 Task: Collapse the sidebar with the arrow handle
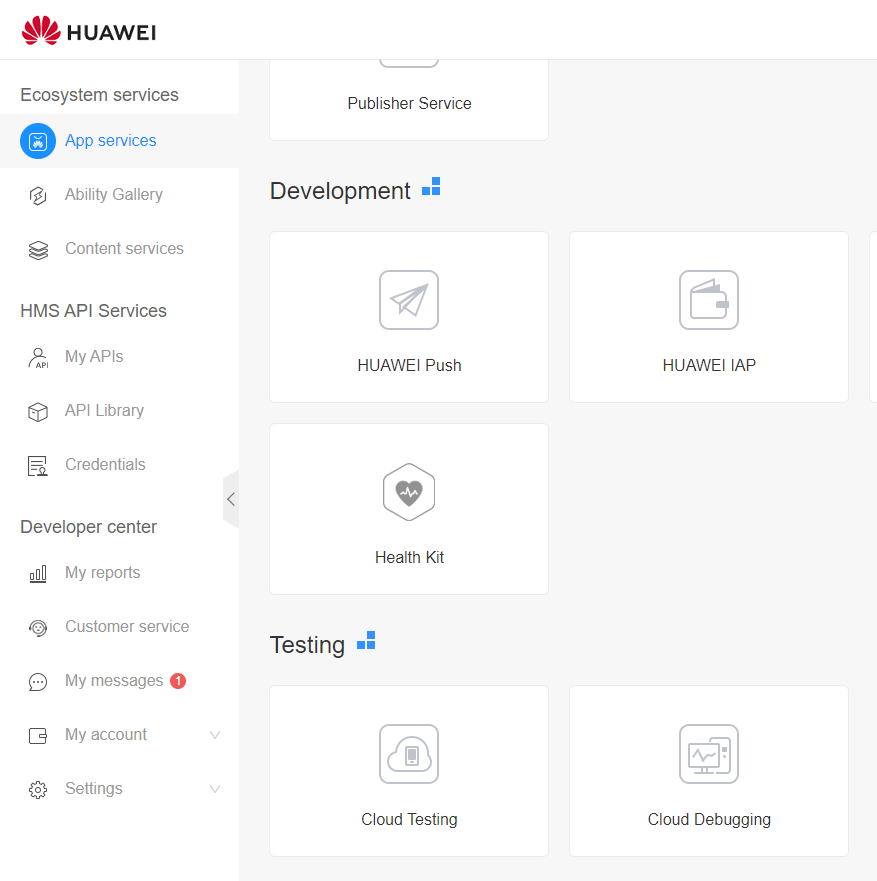231,499
